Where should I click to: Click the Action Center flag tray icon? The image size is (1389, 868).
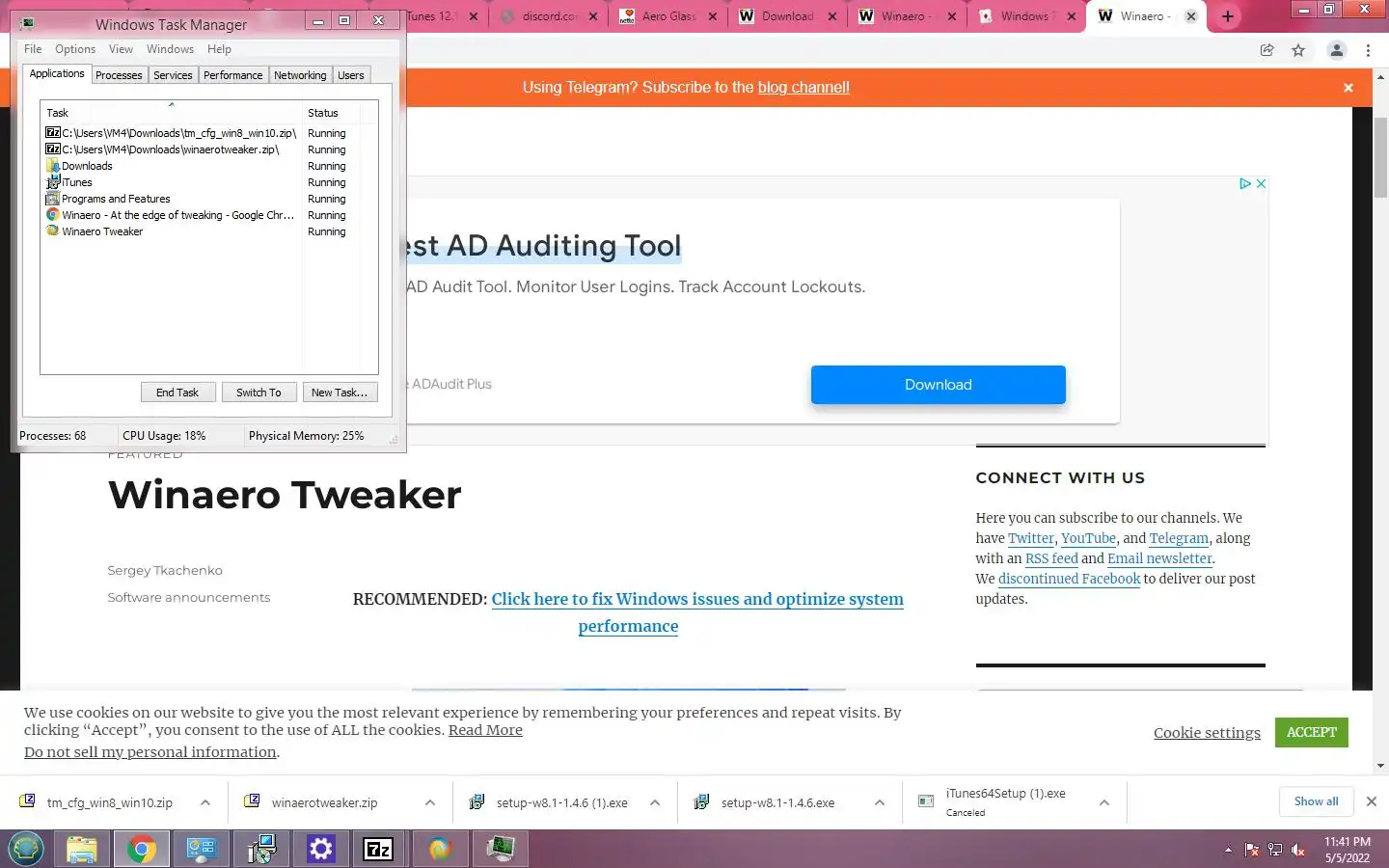coord(1251,850)
